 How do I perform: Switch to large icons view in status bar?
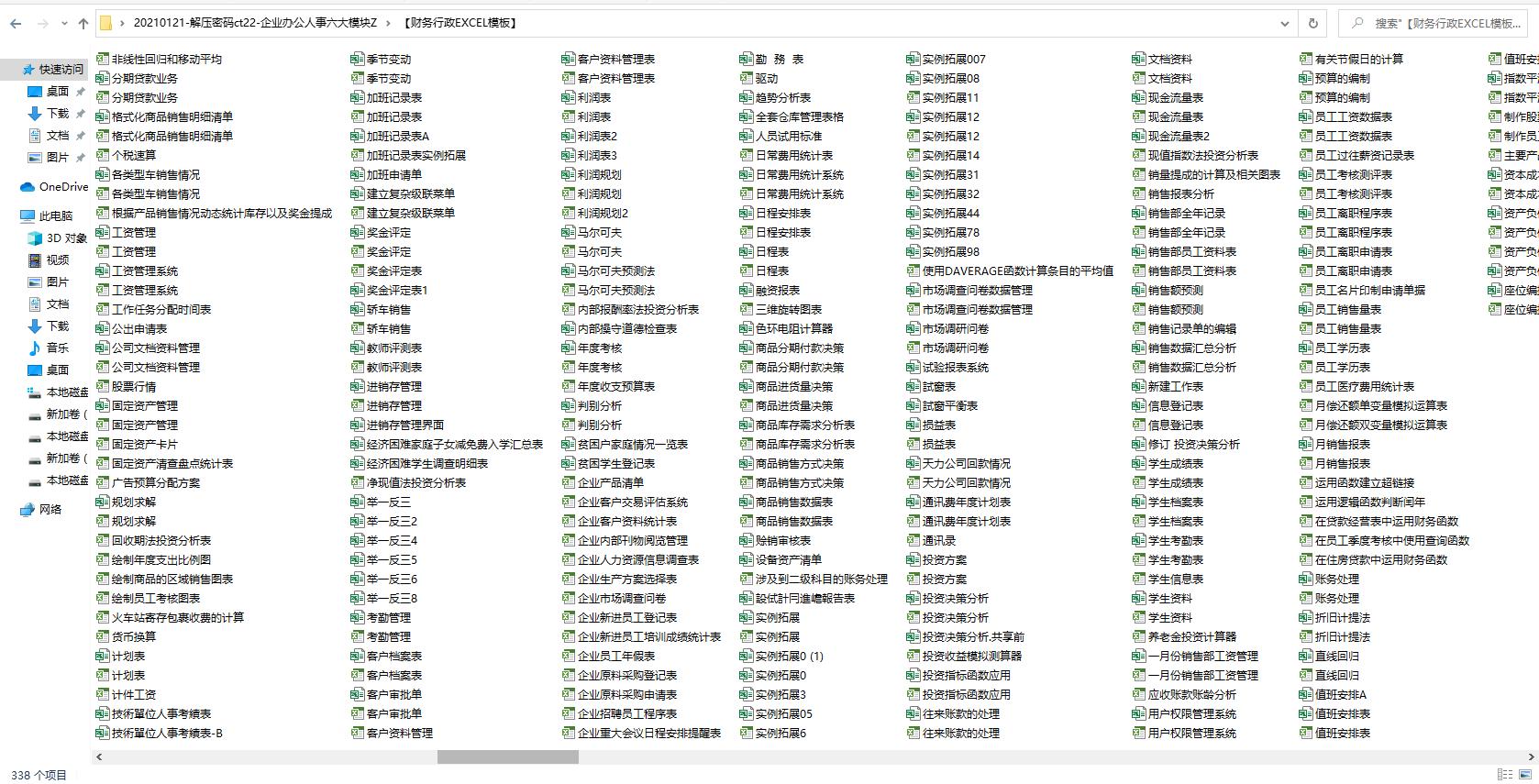point(1525,775)
